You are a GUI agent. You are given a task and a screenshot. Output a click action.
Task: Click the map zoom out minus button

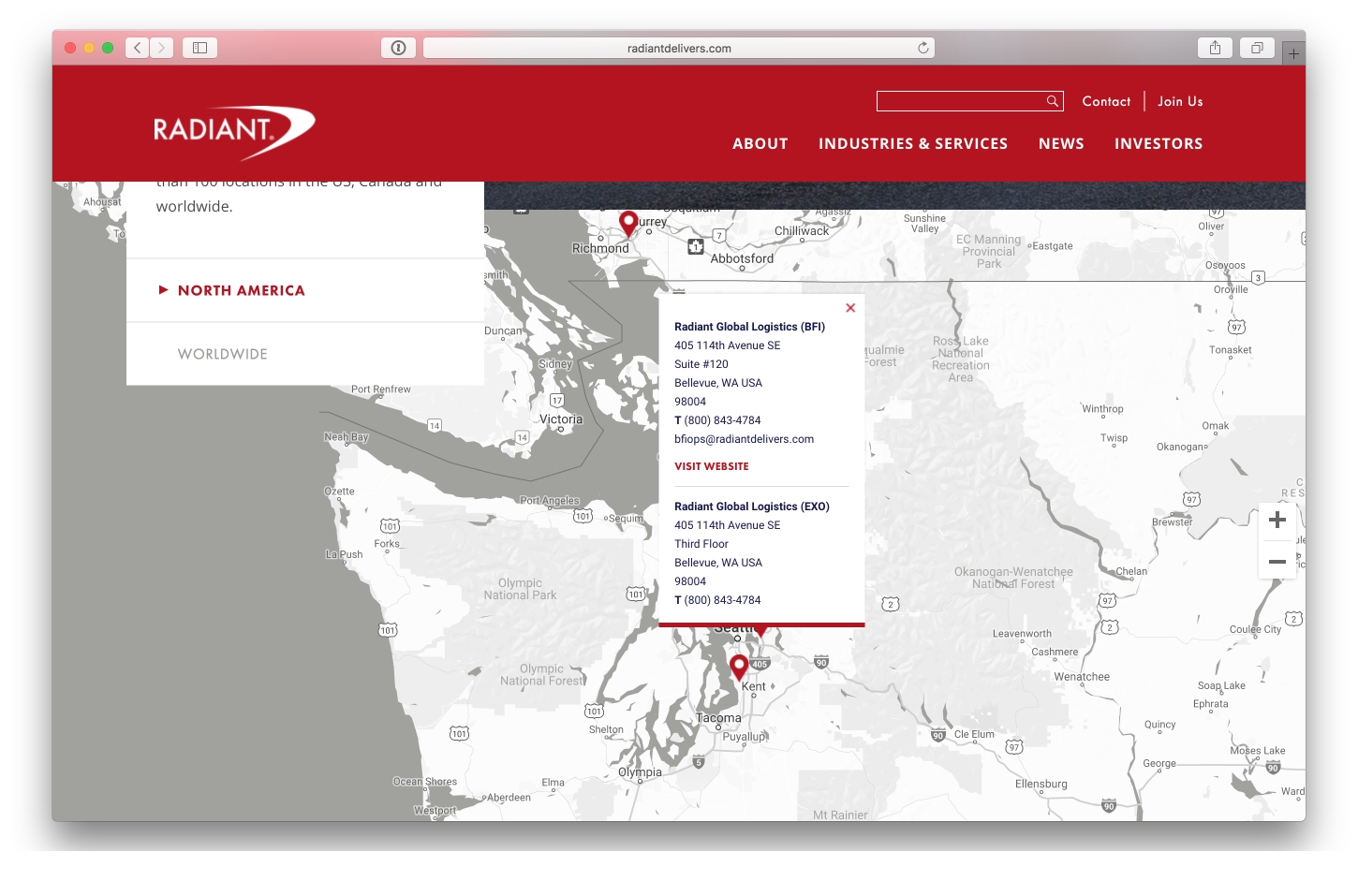tap(1277, 562)
